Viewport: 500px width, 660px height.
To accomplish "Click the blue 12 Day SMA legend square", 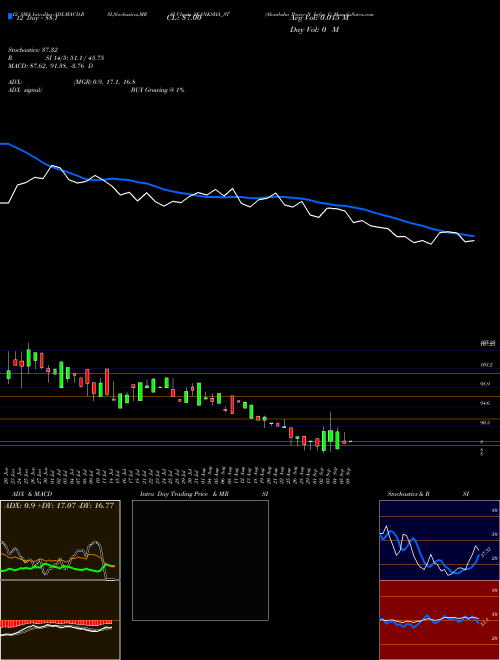I will coord(10,17).
